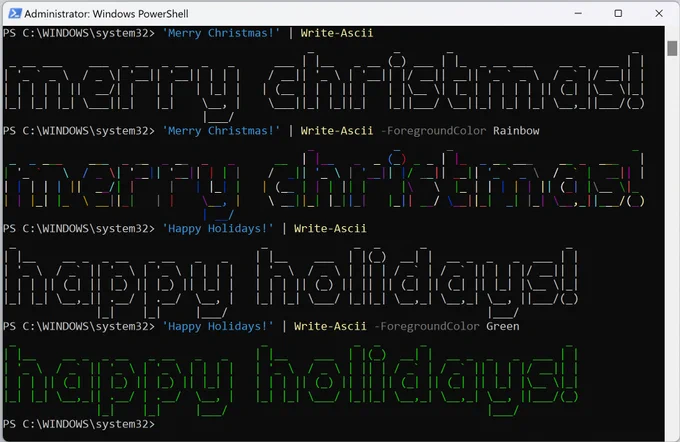Viewport: 680px width, 442px height.
Task: Click the rainbow 'merry christmas!' ASCII art
Action: (324, 183)
